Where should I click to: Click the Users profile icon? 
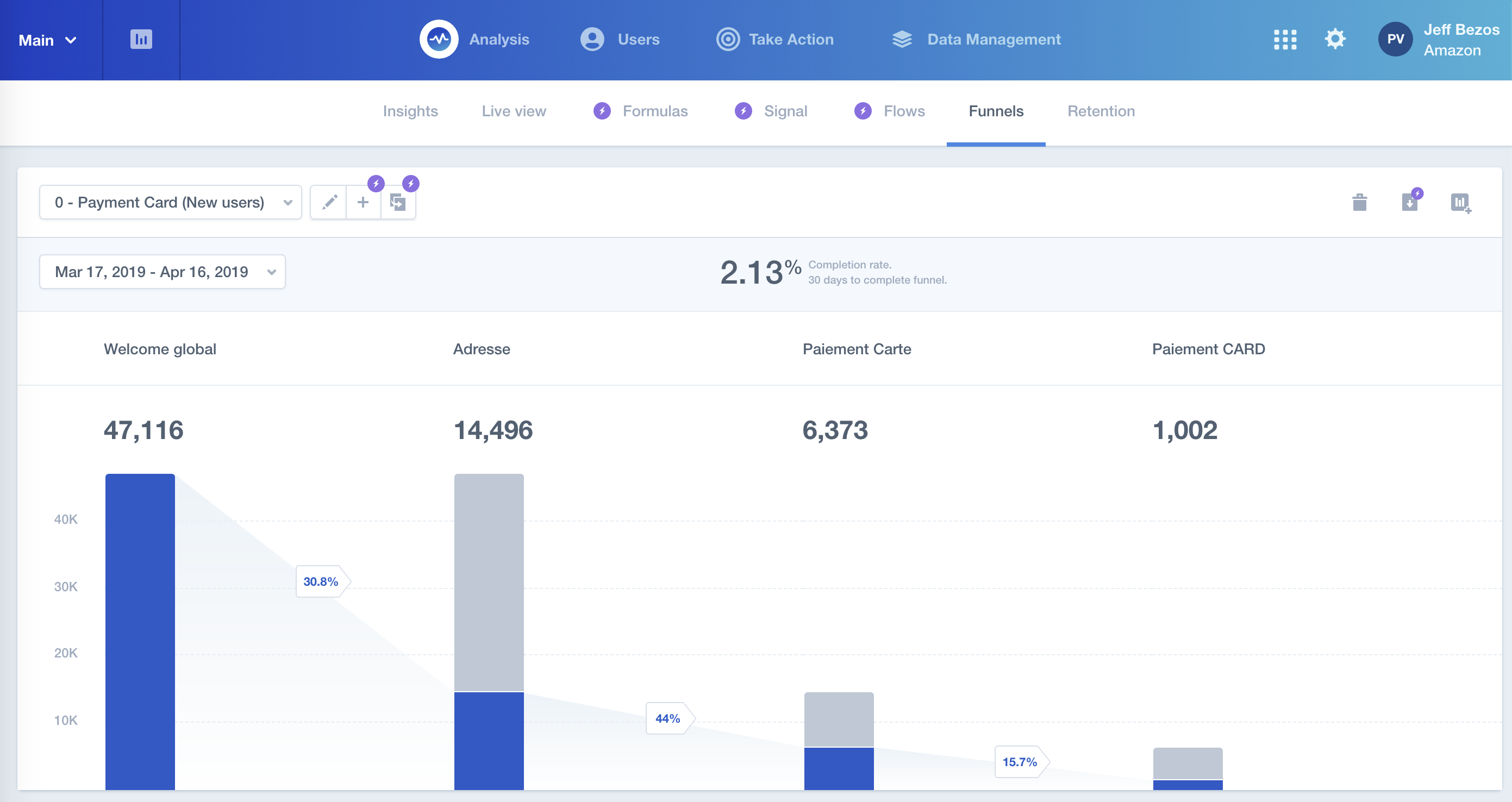592,39
